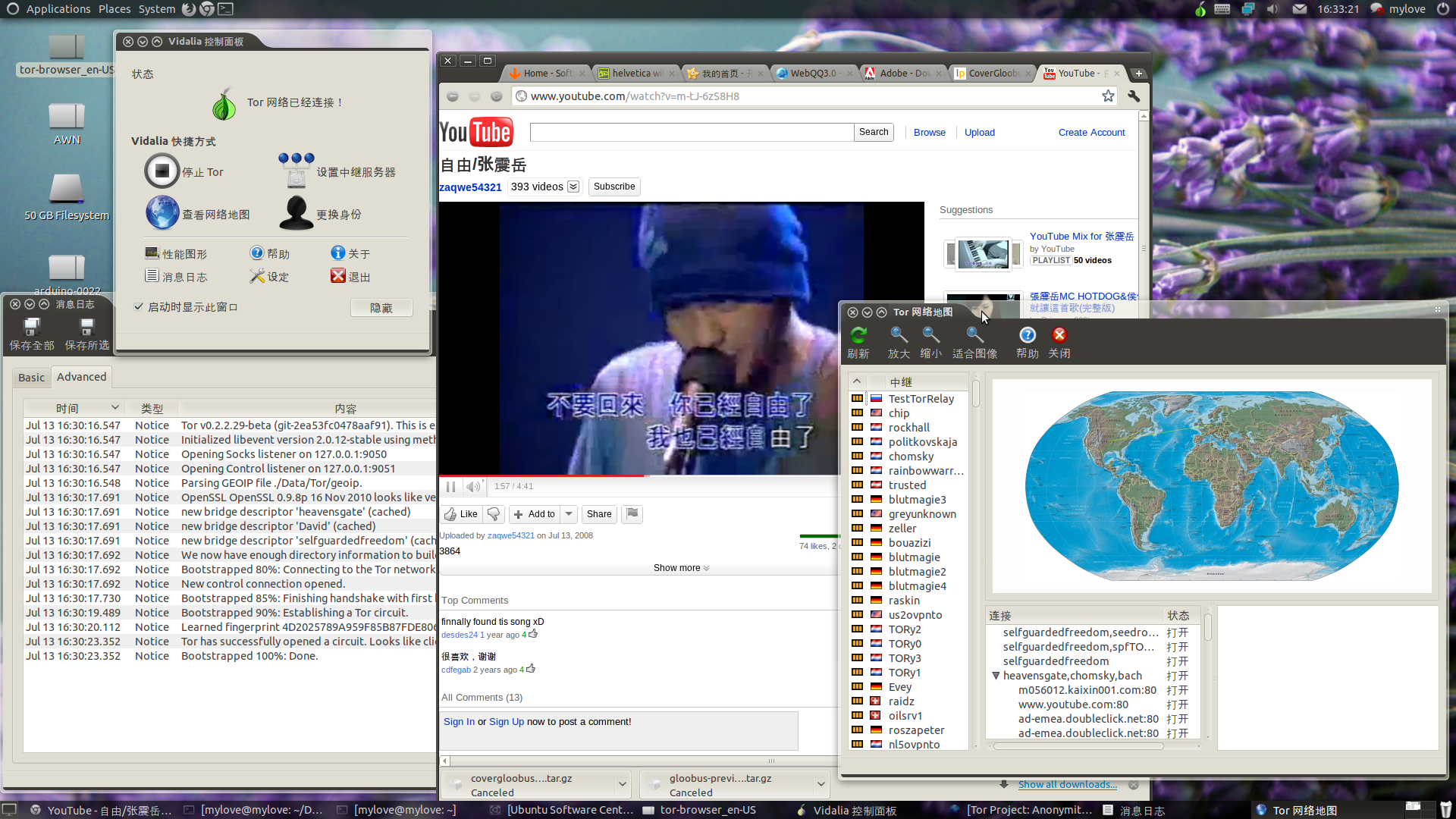Seek in the video progress bar
This screenshot has width=1456, height=819.
(639, 476)
